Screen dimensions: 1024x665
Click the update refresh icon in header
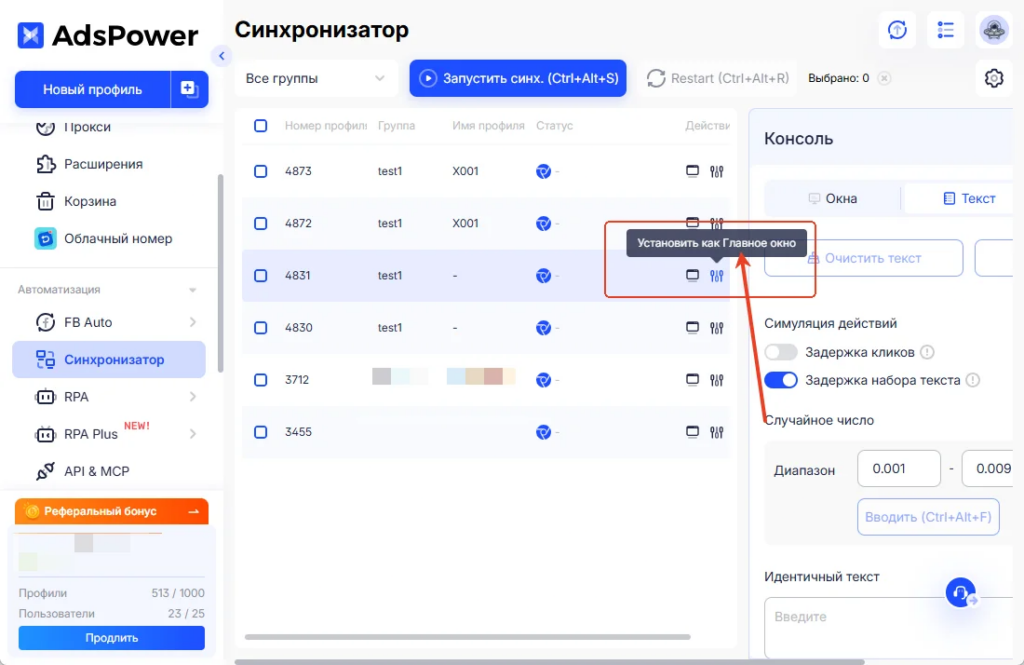click(x=897, y=30)
